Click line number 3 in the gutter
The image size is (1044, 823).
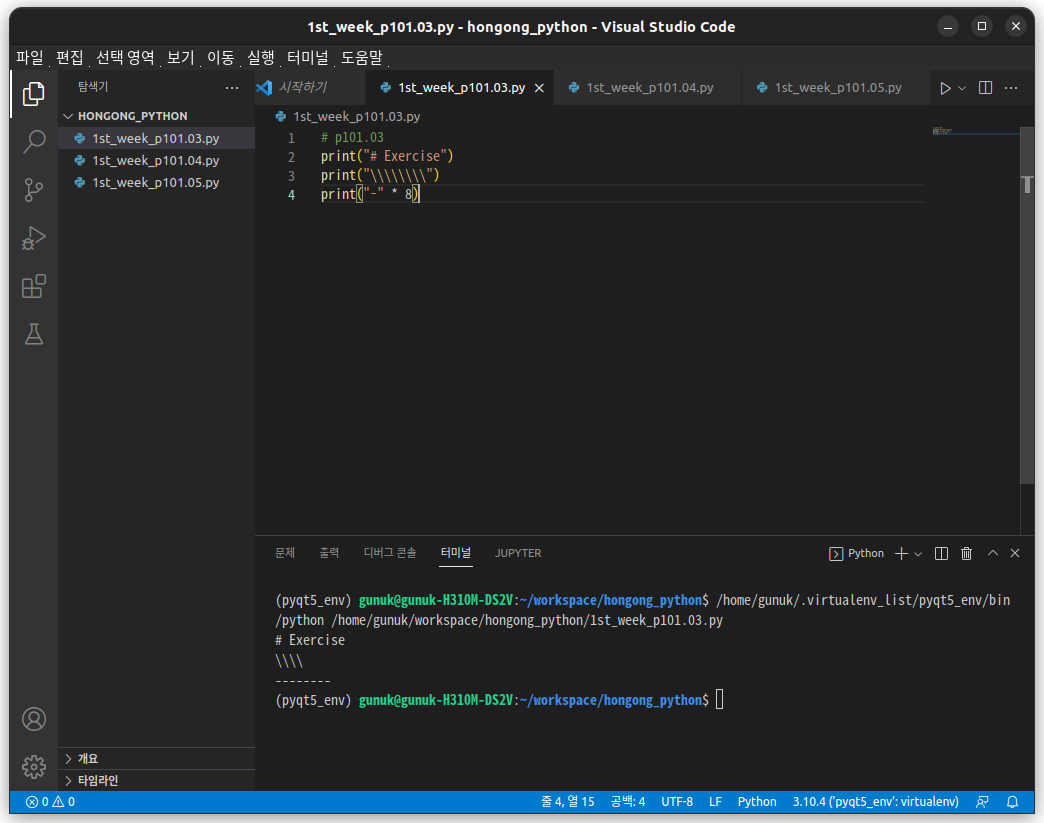click(291, 176)
